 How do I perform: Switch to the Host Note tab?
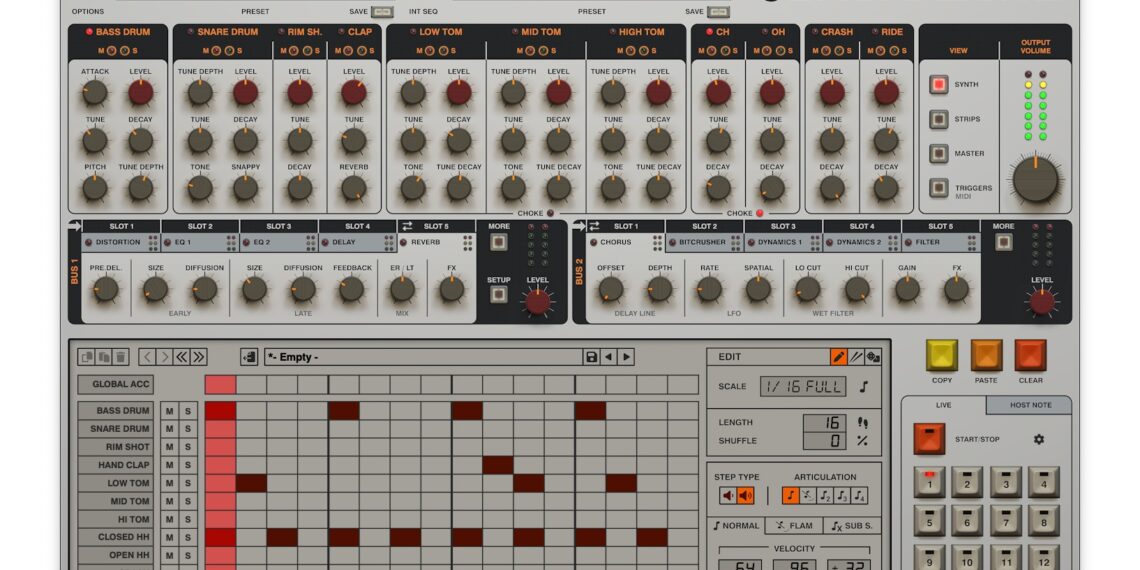[x=1028, y=405]
